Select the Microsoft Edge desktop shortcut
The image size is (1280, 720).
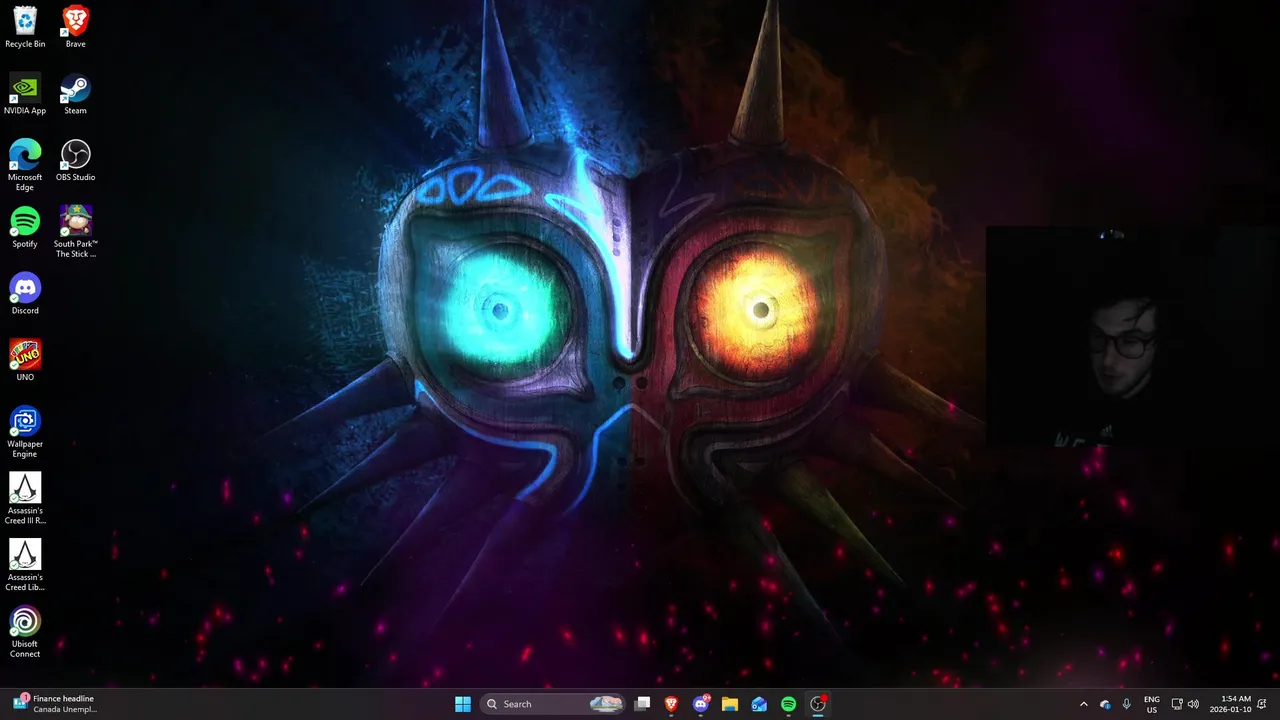tap(25, 165)
